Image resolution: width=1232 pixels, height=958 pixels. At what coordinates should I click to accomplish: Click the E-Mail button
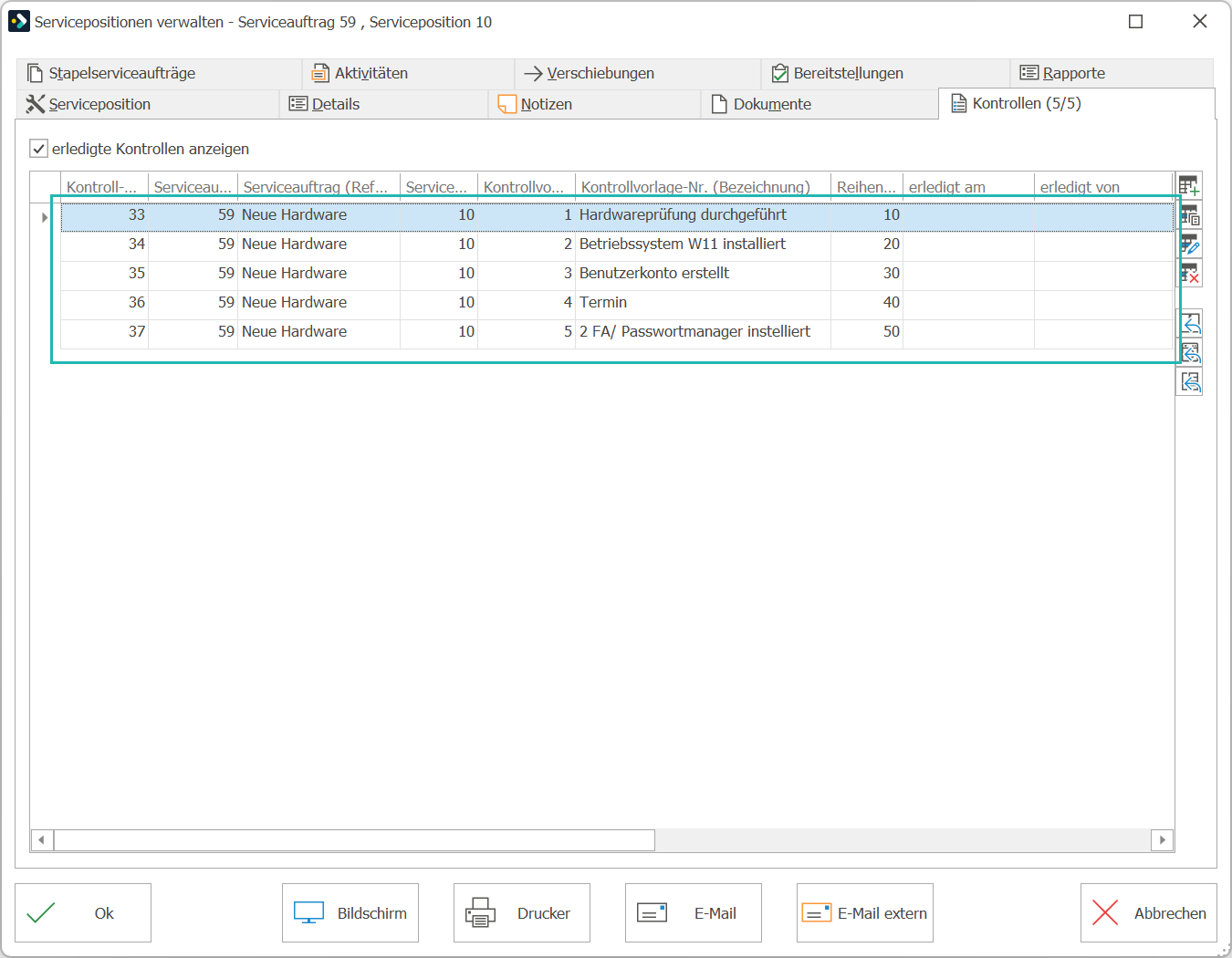(x=694, y=912)
